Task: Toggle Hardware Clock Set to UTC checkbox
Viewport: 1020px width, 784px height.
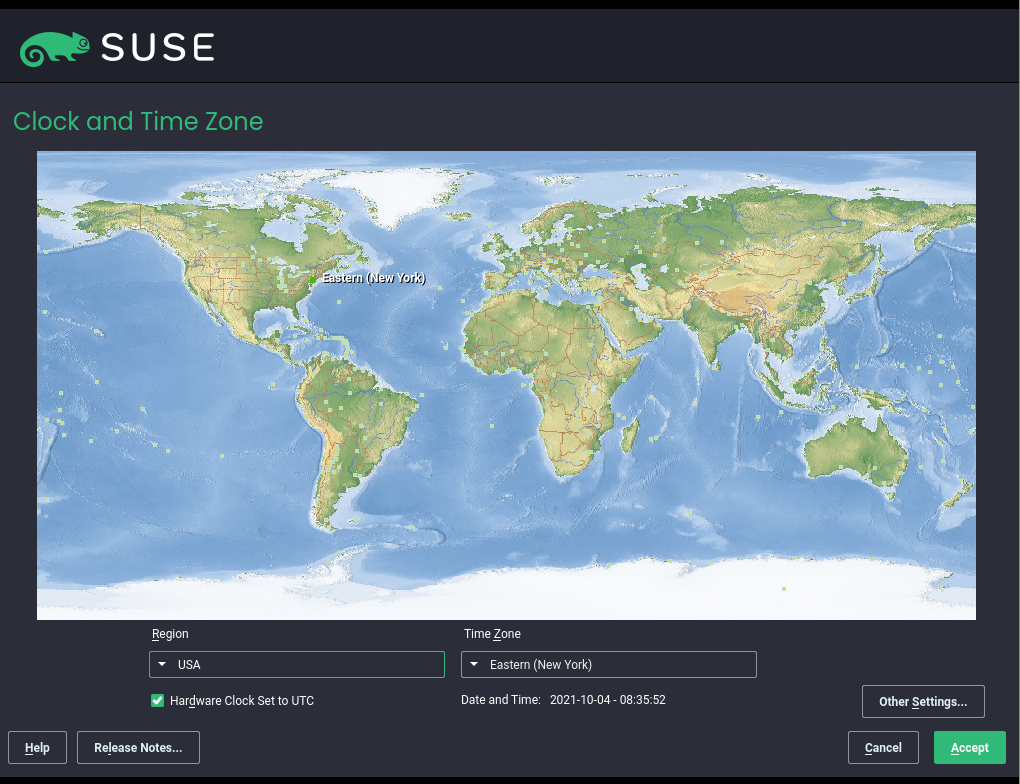Action: coord(157,701)
